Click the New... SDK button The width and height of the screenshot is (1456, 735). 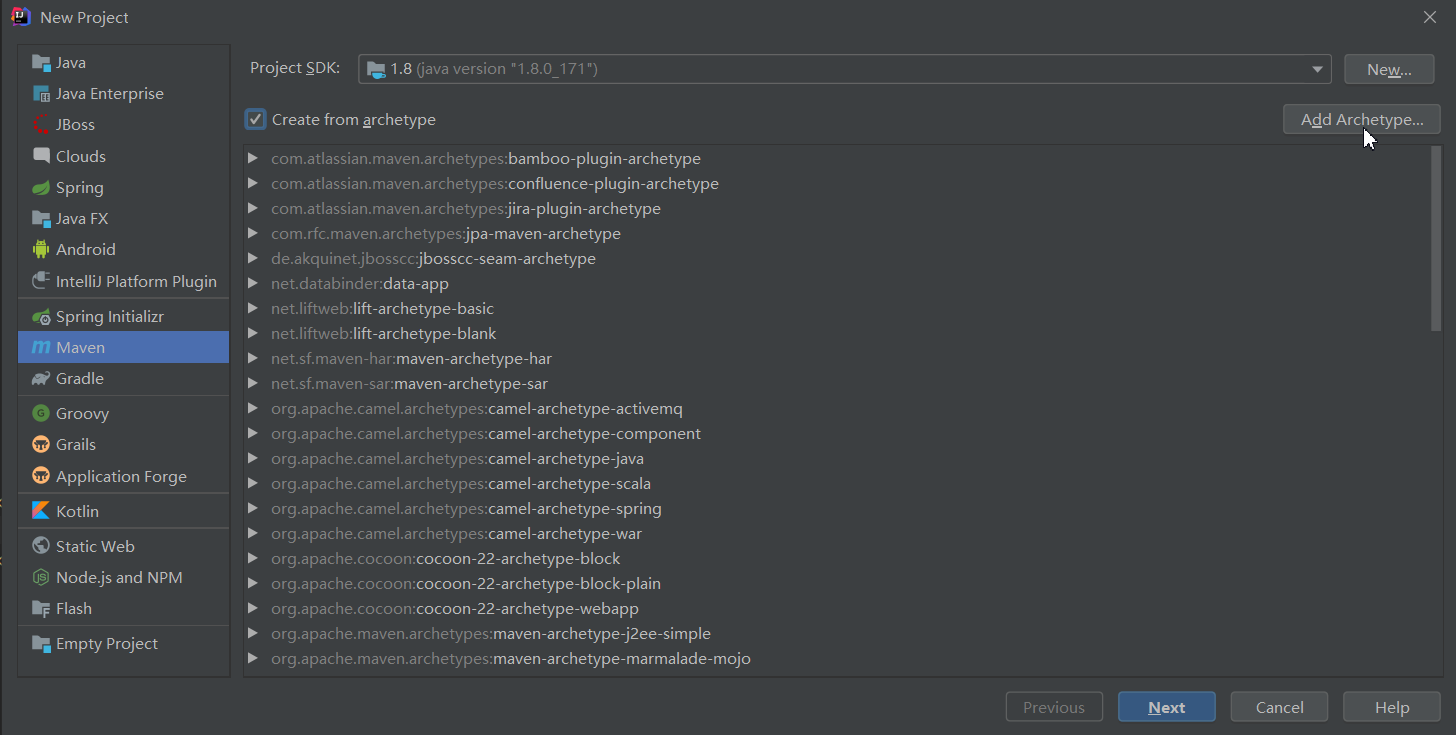[x=1389, y=69]
